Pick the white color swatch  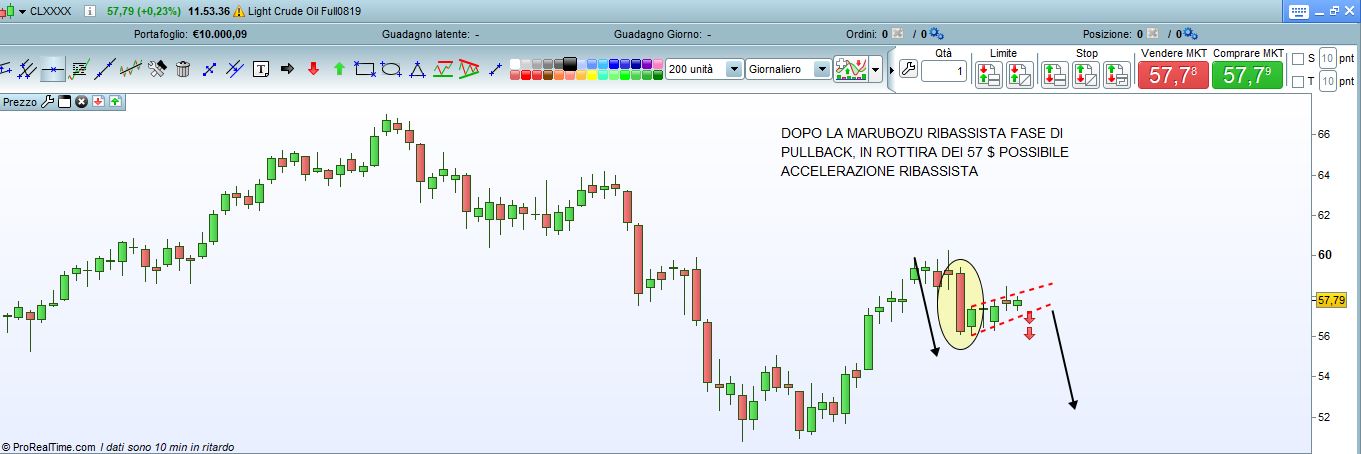click(515, 63)
